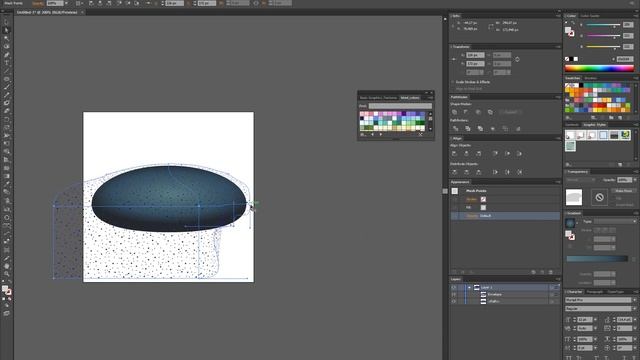Screen dimensions: 640x360
Task: Click the Divide pathfinder icon
Action: pos(456,129)
